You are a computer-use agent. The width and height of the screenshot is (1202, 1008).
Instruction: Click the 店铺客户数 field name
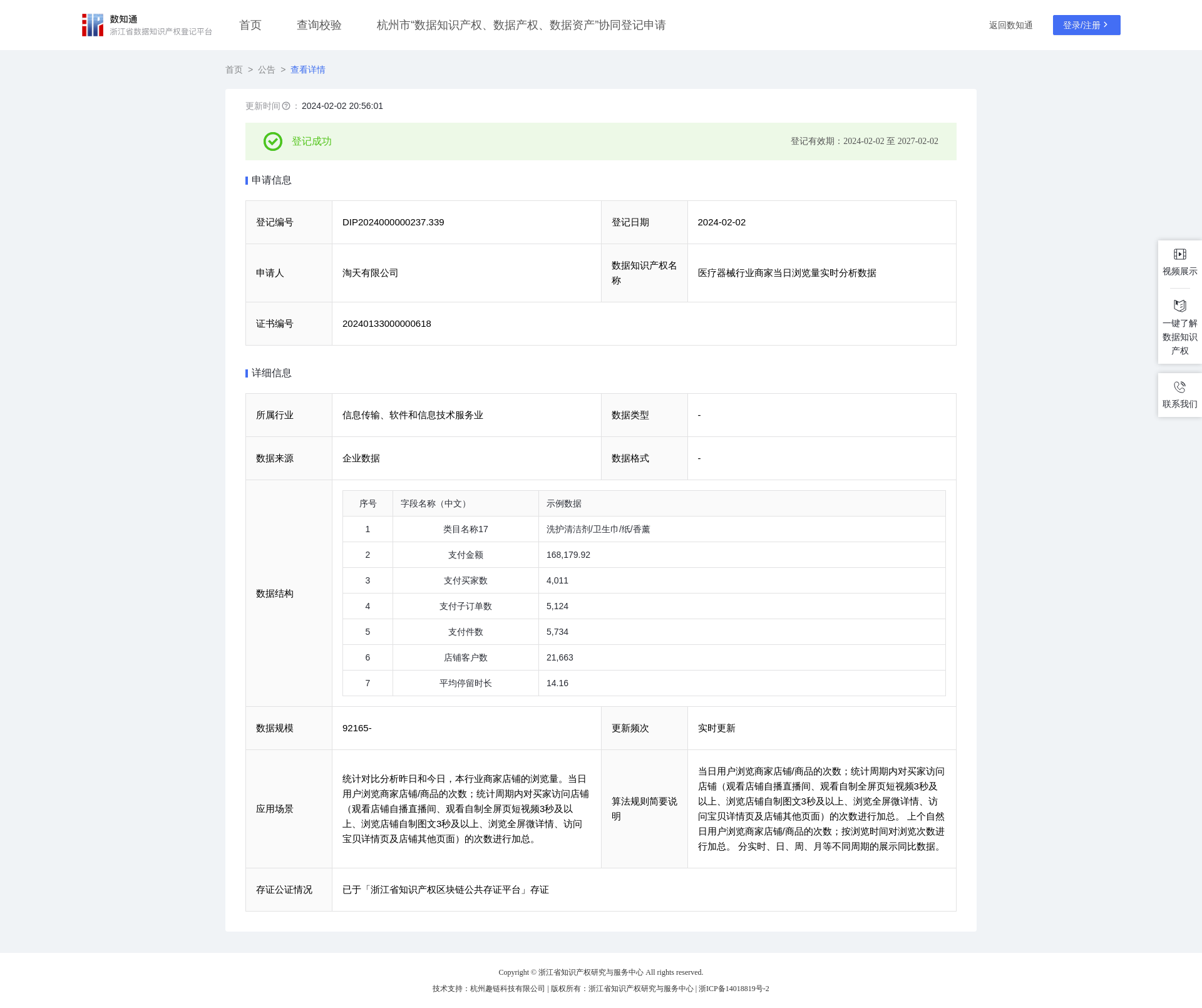click(466, 658)
